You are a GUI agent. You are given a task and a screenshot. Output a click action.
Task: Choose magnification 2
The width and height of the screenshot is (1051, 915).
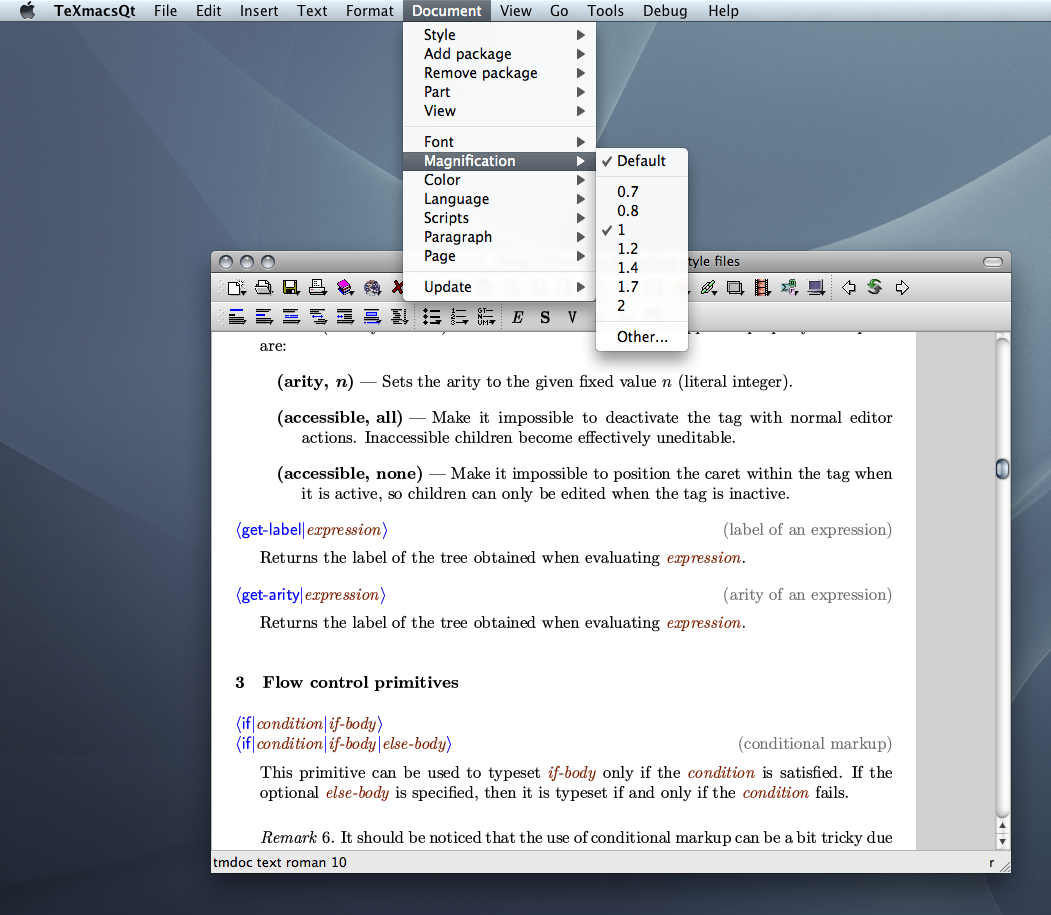pos(641,306)
